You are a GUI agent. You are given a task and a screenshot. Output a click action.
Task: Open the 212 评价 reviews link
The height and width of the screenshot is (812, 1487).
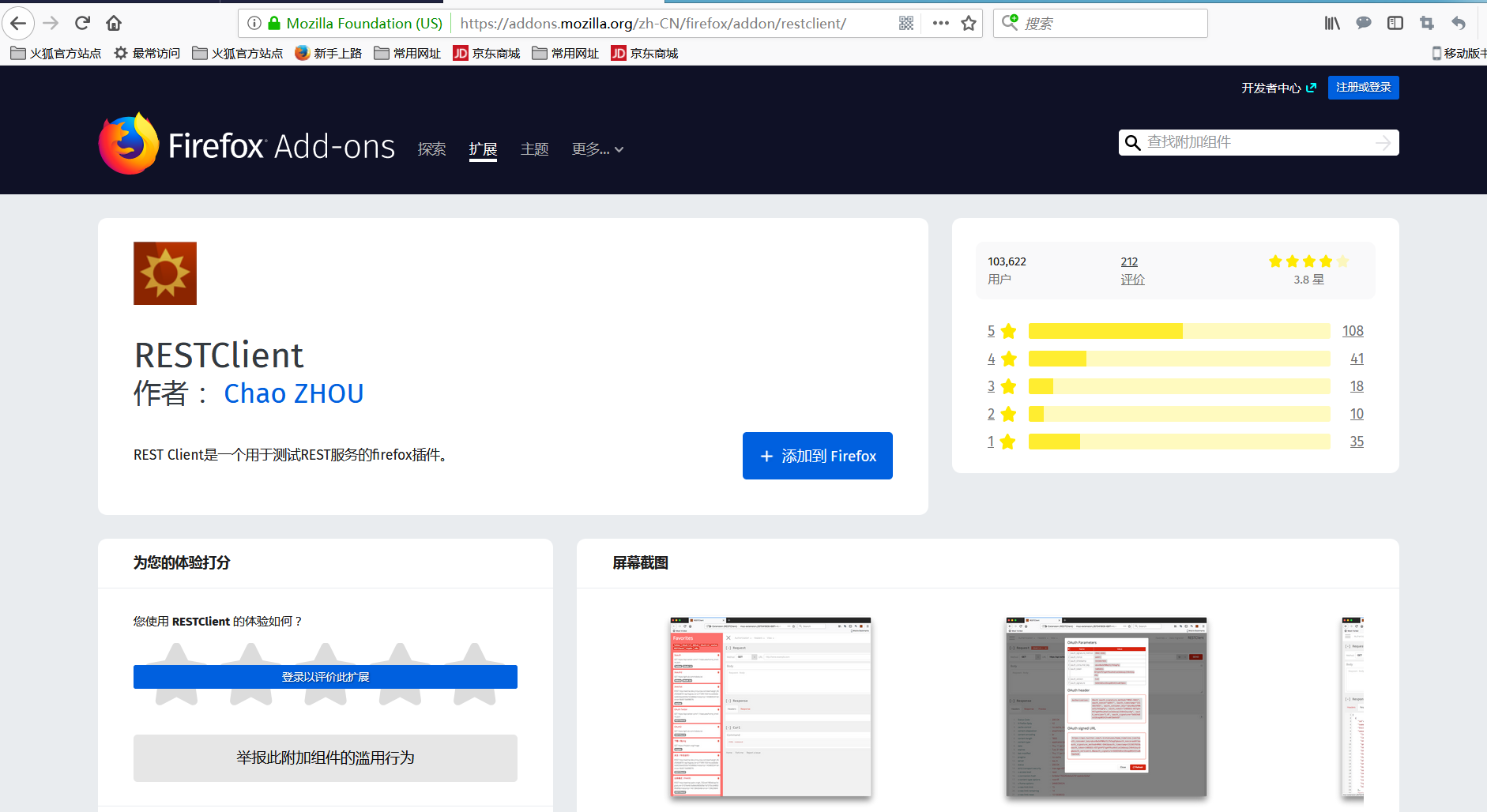point(1132,270)
